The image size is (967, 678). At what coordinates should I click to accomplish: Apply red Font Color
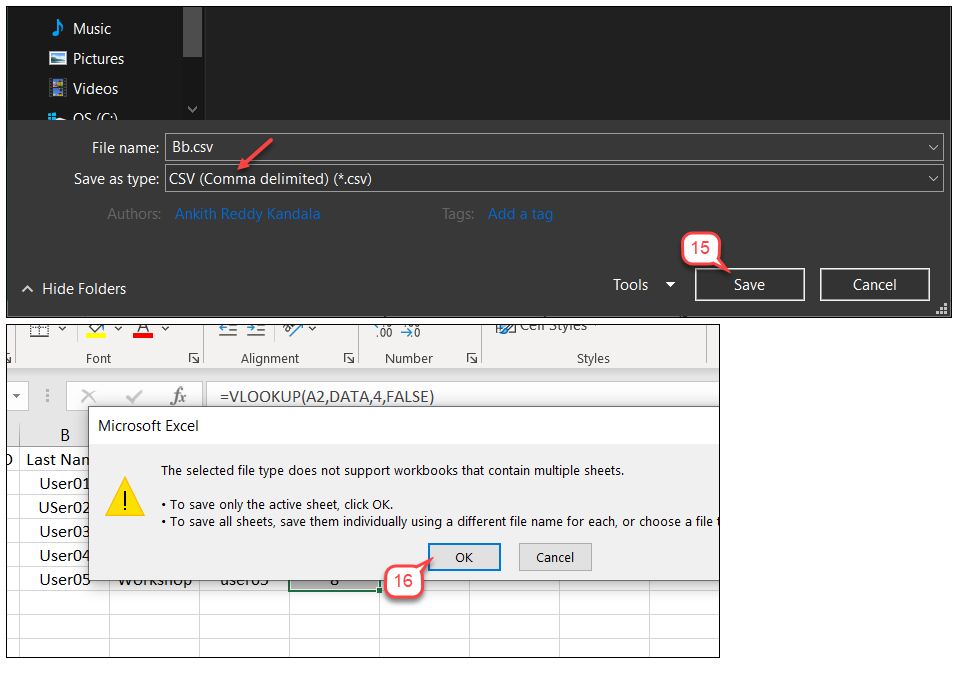pyautogui.click(x=143, y=331)
